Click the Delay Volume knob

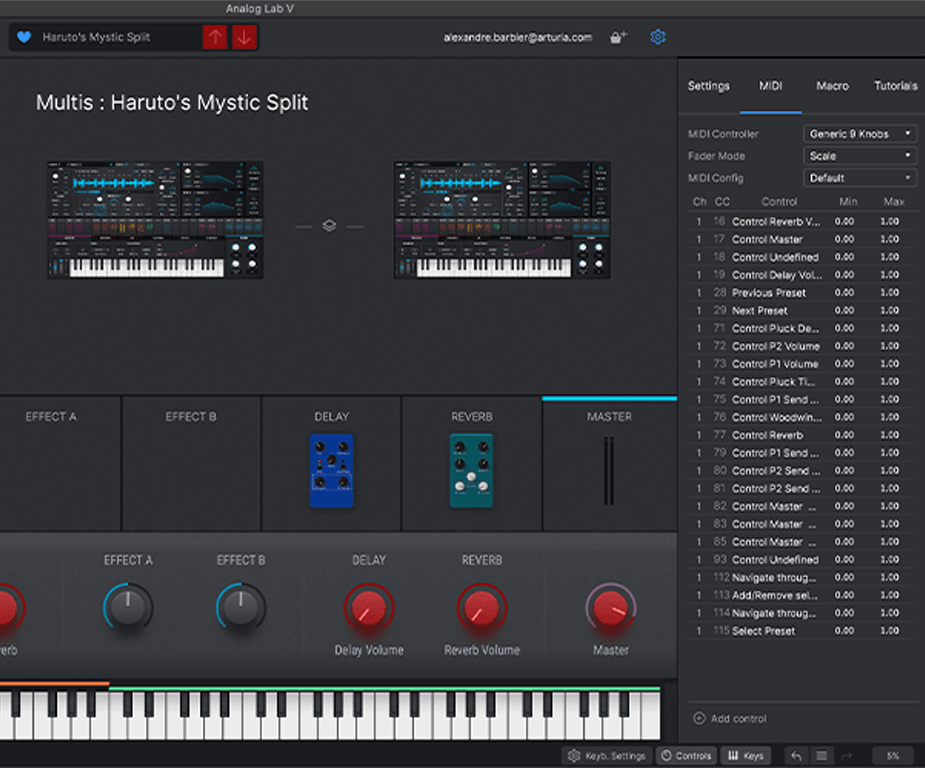coord(369,607)
